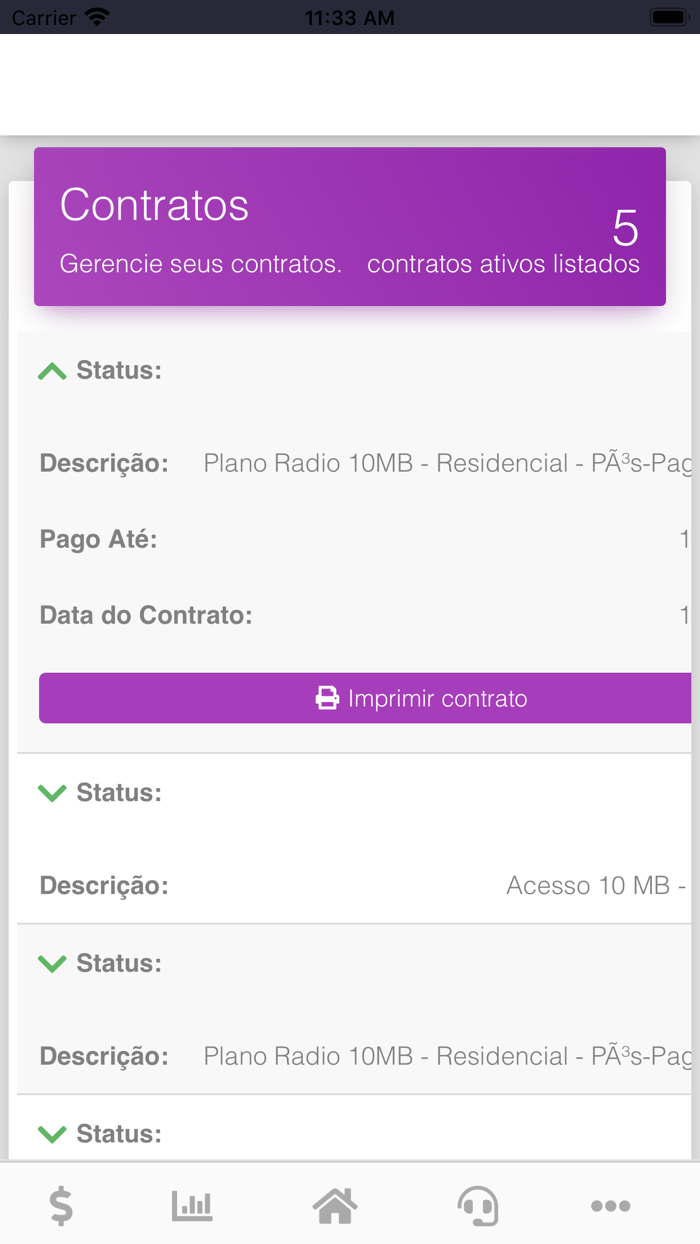This screenshot has height=1244, width=700.
Task: Expand the bottom-most Status chevron
Action: 51,1133
